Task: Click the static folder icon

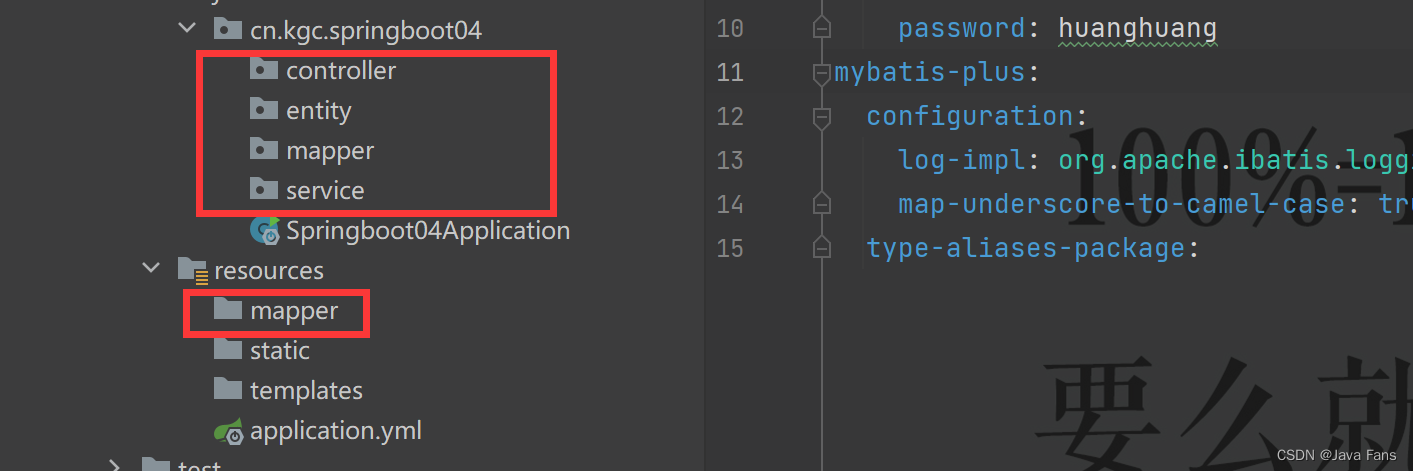Action: pos(228,350)
